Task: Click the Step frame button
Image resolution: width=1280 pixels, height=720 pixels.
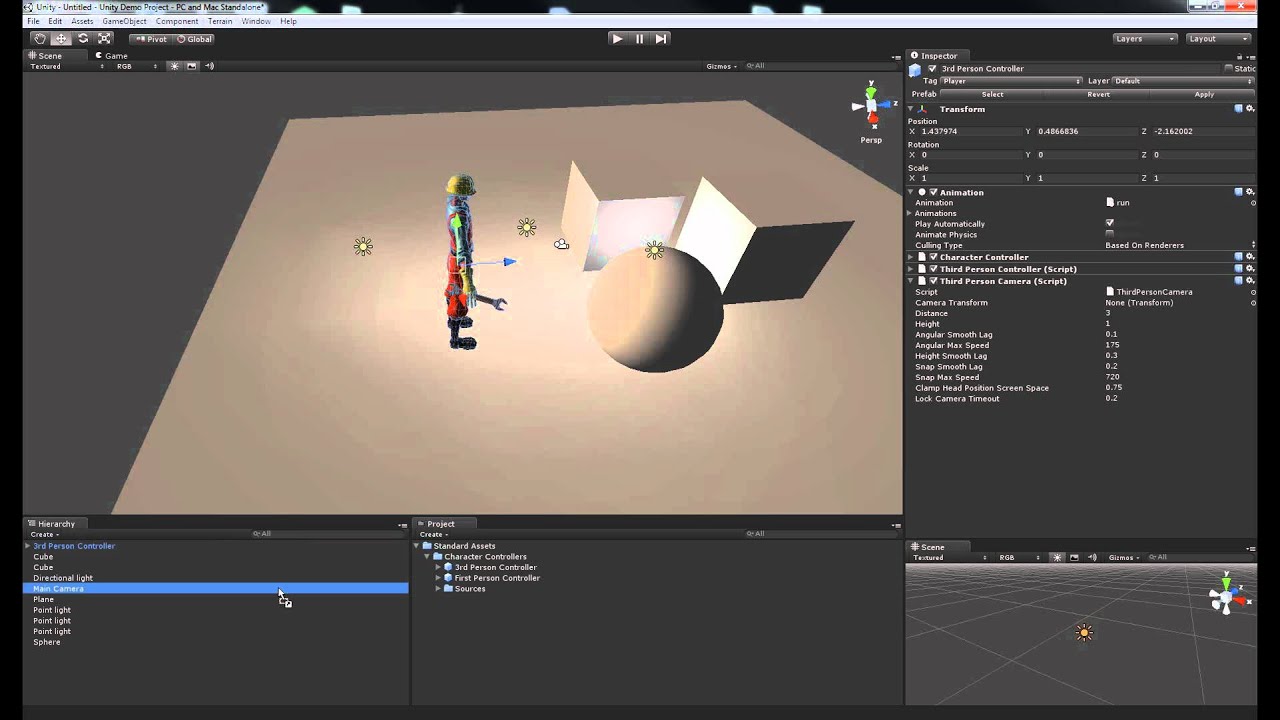Action: pyautogui.click(x=661, y=39)
